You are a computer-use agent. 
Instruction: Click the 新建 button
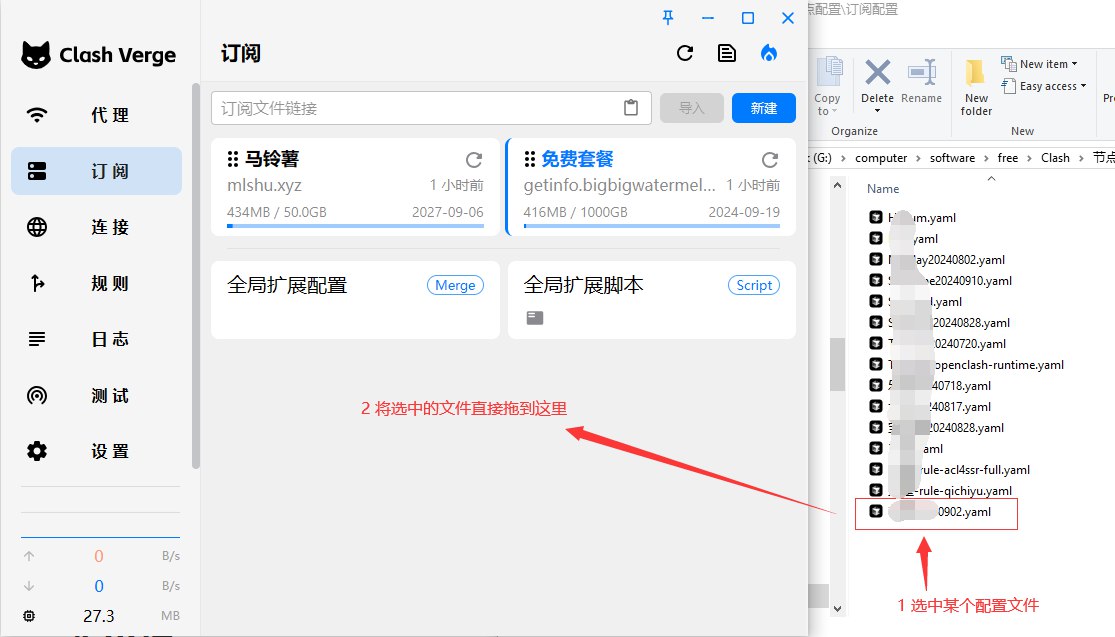click(x=763, y=108)
